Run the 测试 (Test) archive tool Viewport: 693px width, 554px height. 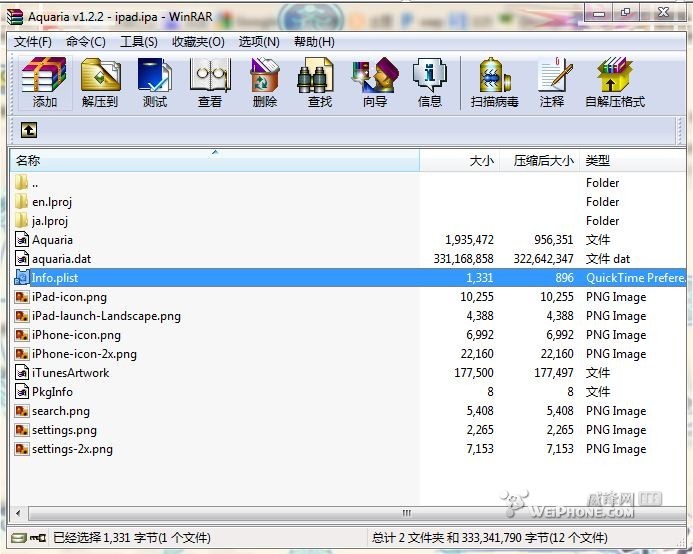pyautogui.click(x=155, y=81)
